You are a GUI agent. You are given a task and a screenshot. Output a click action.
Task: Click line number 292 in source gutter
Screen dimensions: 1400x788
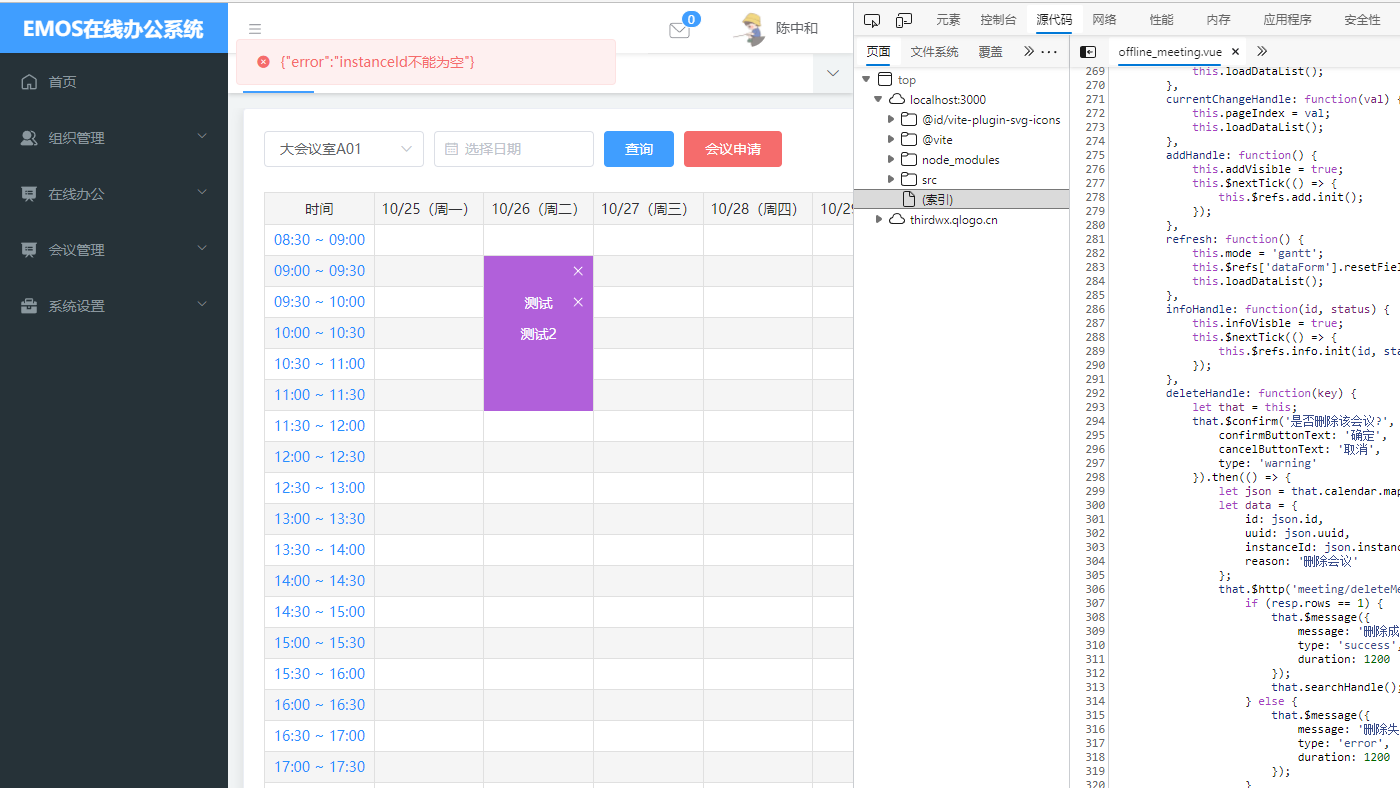click(1095, 393)
